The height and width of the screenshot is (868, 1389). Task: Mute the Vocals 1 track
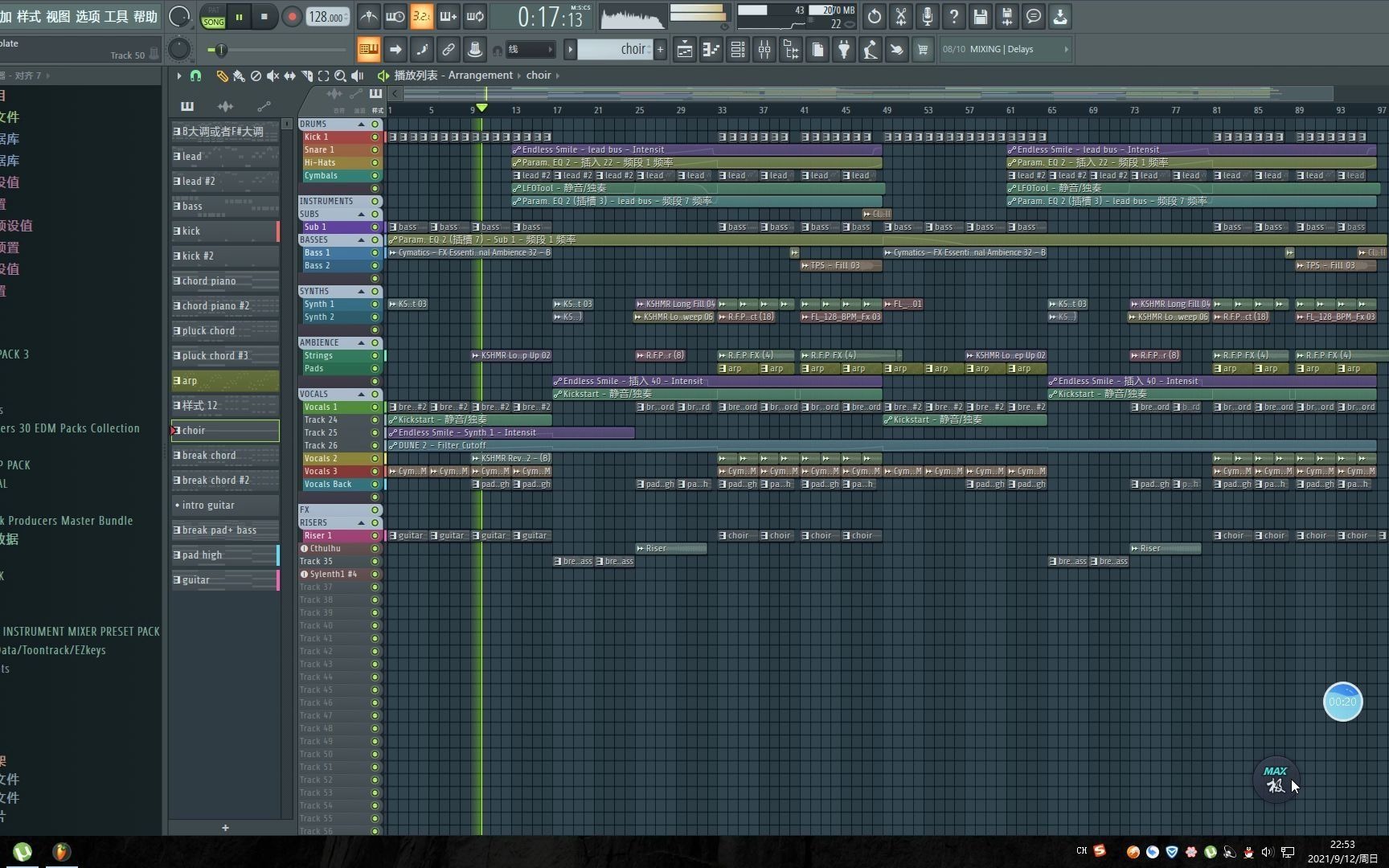pyautogui.click(x=375, y=407)
